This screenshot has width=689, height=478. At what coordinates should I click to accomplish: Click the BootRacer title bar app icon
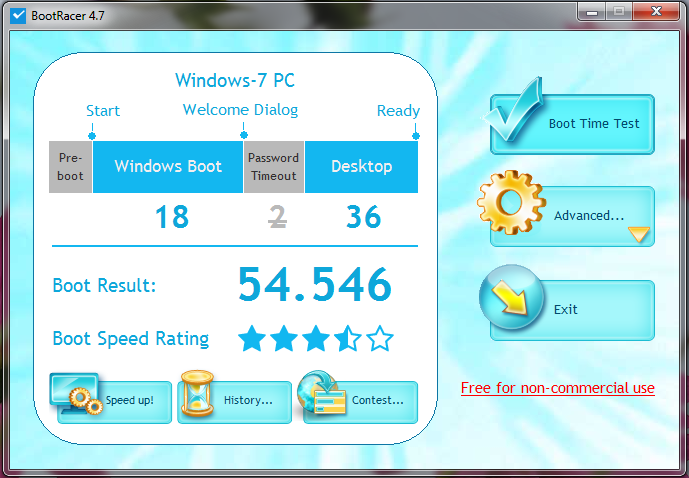click(x=18, y=16)
